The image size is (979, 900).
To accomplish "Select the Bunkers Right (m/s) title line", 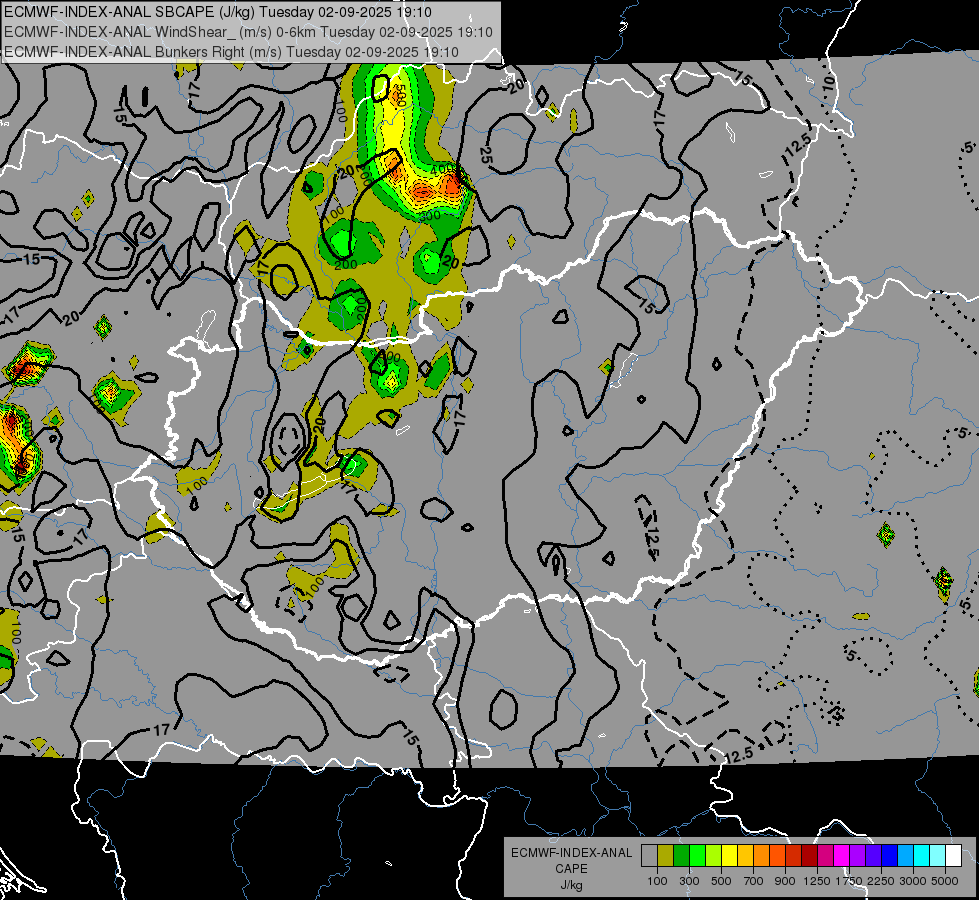I will coord(231,52).
